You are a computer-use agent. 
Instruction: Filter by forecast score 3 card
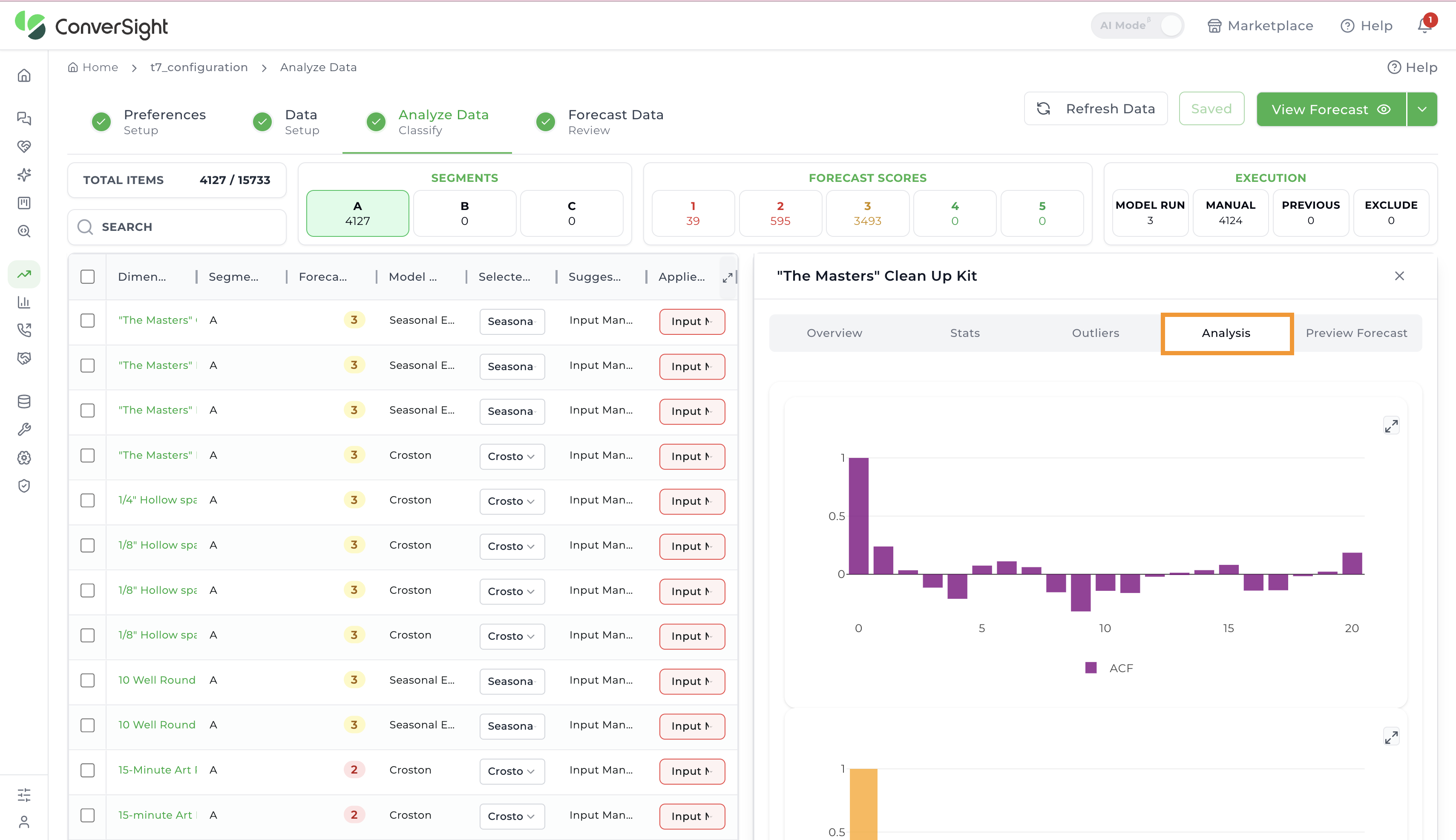point(867,213)
